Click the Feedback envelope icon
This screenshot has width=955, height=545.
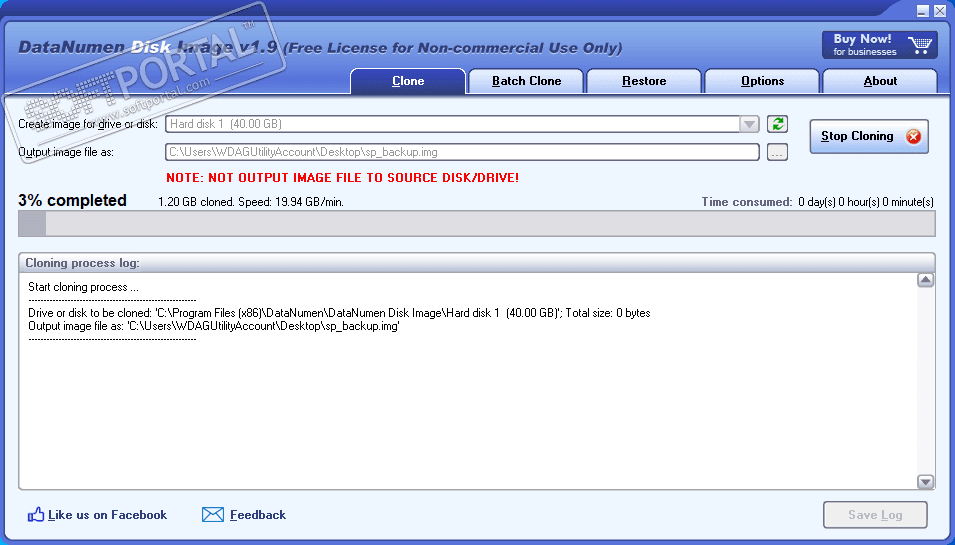pyautogui.click(x=213, y=515)
